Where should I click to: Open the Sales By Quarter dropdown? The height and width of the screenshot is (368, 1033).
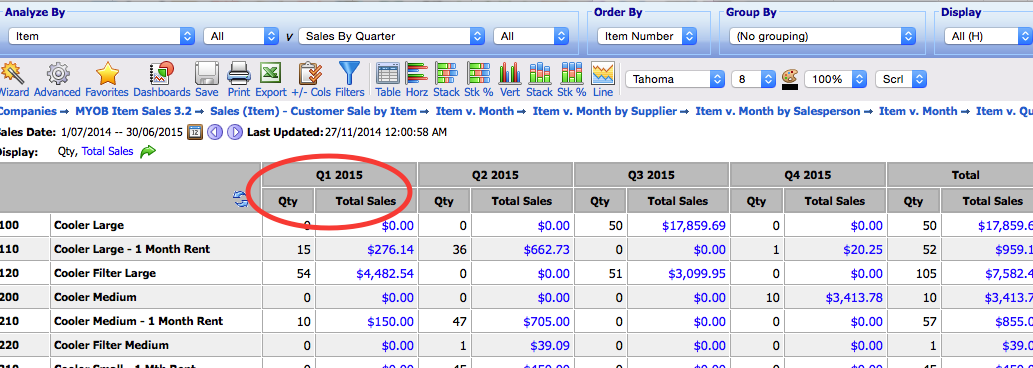[x=393, y=36]
